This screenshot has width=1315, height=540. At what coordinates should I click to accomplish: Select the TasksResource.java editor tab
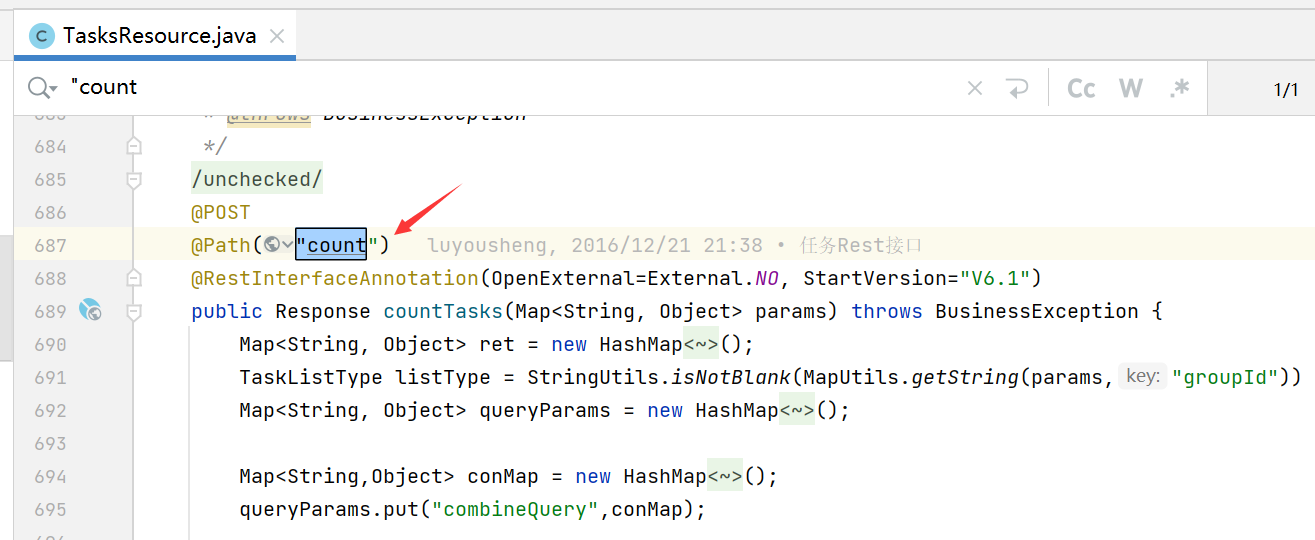(159, 37)
